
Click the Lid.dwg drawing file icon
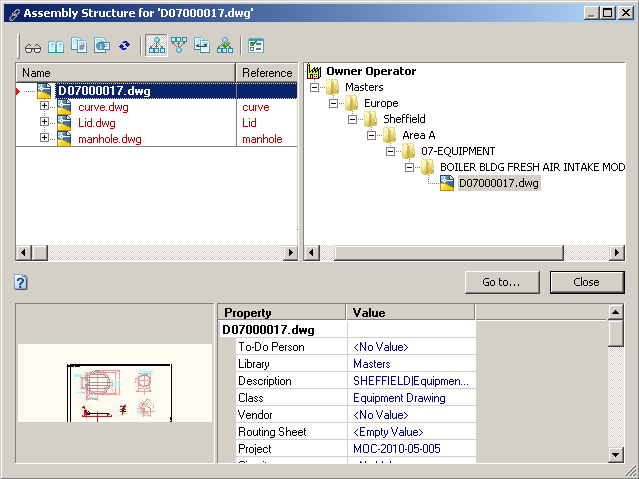[x=64, y=123]
